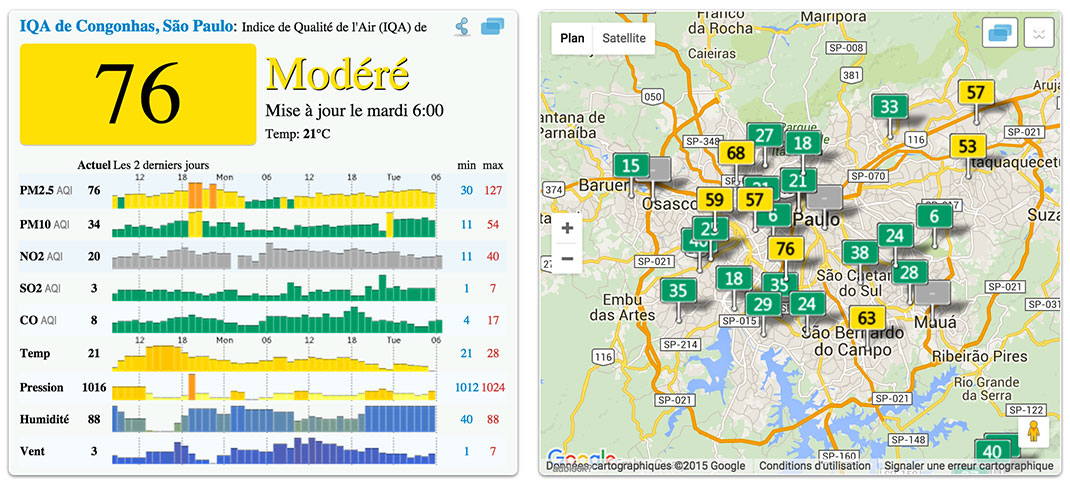1070x485 pixels.
Task: Open the 'Conditions d'utilisation' link
Action: (x=815, y=466)
